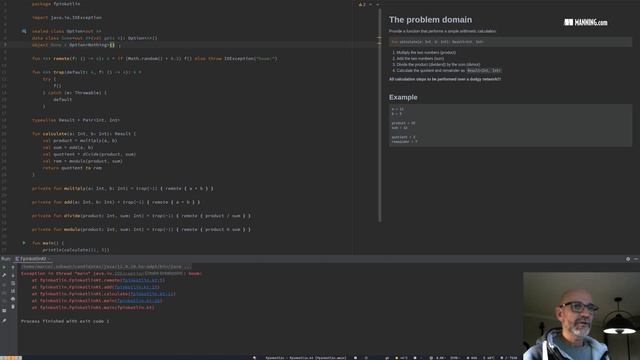Click the workspace indicator in bottom bar
Image resolution: width=640 pixels, height=360 pixels.
click(11, 358)
